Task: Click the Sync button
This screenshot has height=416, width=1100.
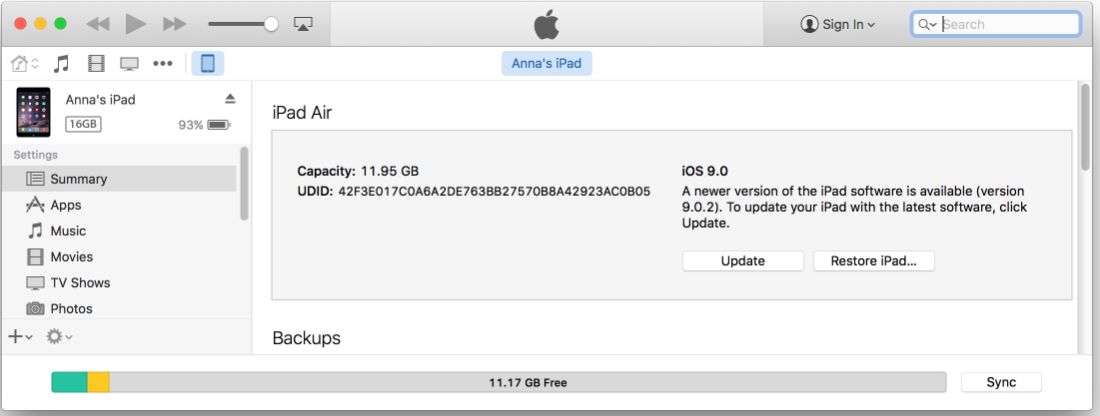Action: [x=1001, y=382]
